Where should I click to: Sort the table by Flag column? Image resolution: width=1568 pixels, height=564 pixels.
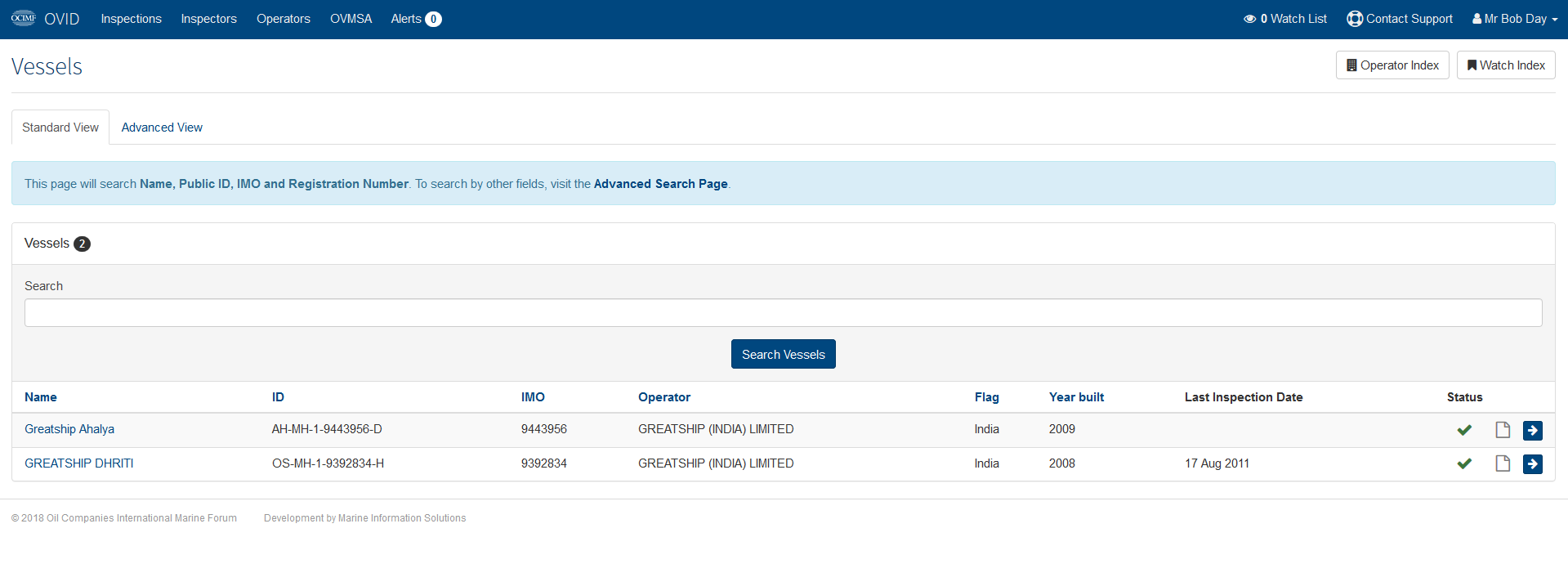986,397
